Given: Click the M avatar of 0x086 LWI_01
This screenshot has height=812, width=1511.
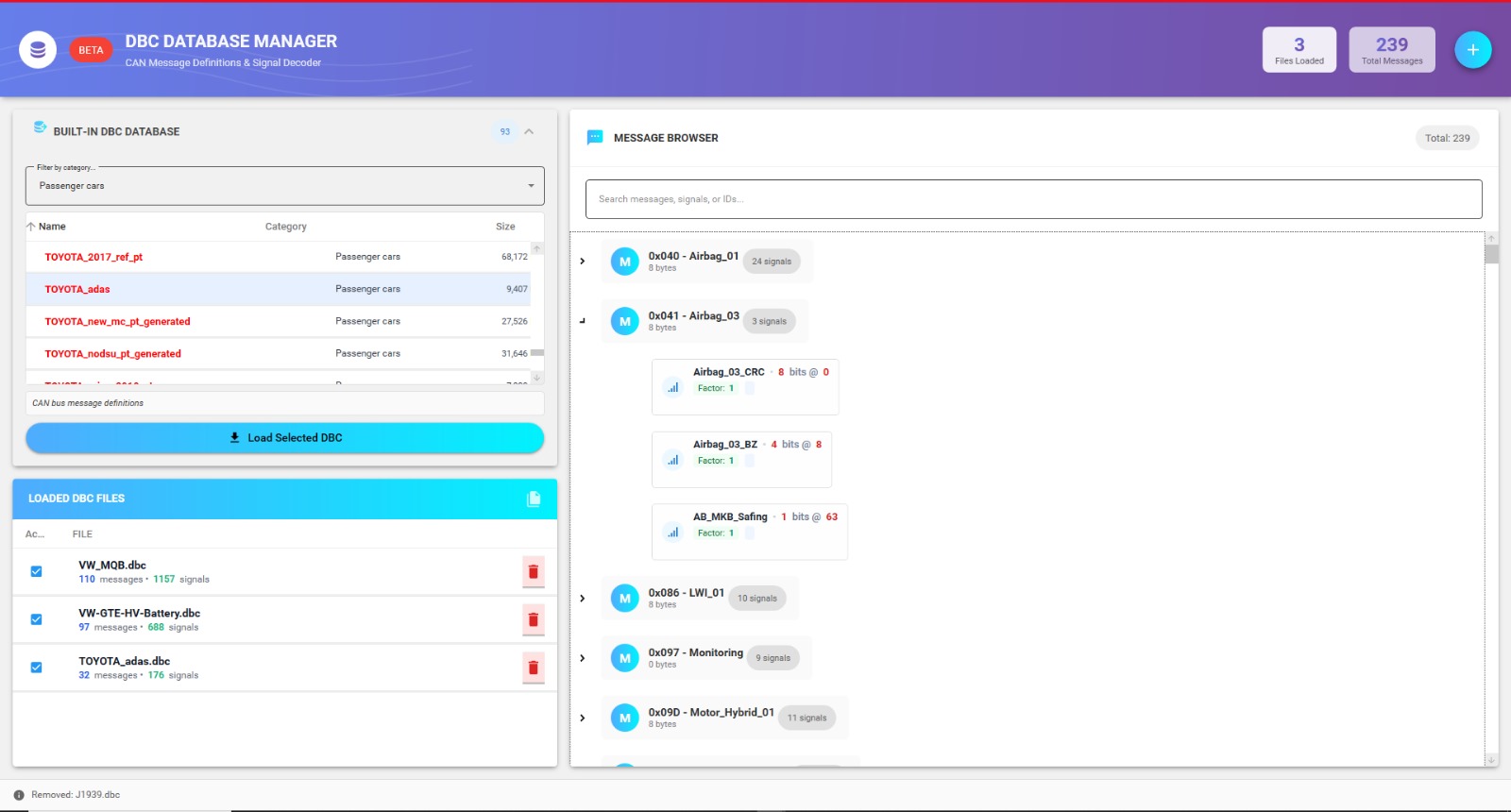Looking at the screenshot, I should click(624, 599).
